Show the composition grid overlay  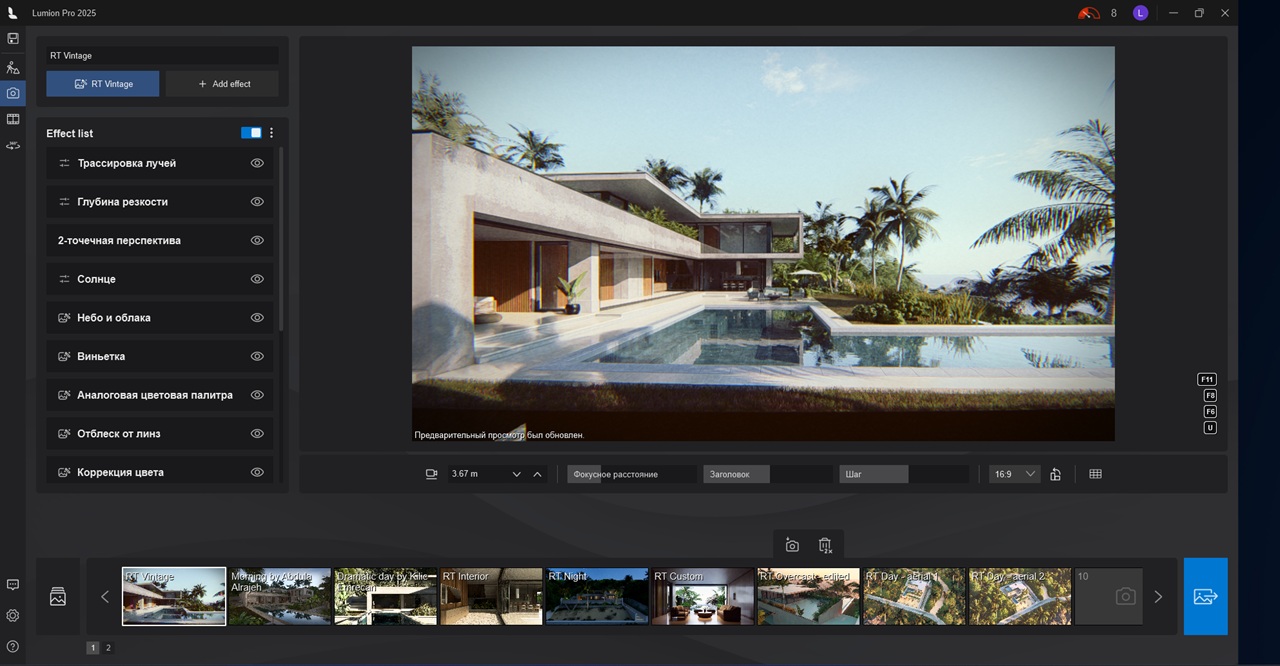pos(1095,474)
